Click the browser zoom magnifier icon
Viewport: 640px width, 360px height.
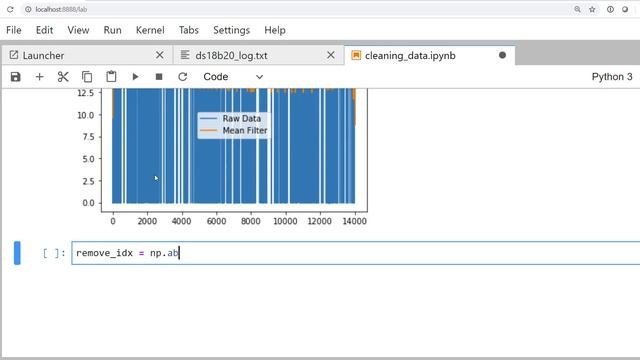pos(577,9)
